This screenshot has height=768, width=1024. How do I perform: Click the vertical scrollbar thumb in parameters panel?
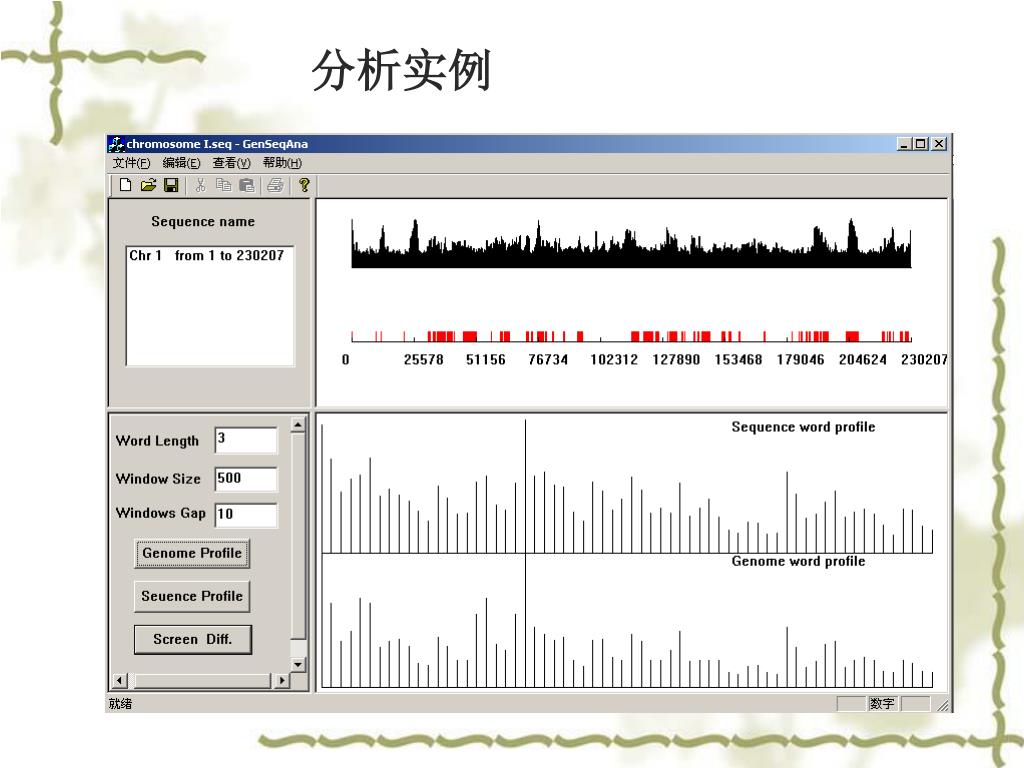click(x=298, y=536)
